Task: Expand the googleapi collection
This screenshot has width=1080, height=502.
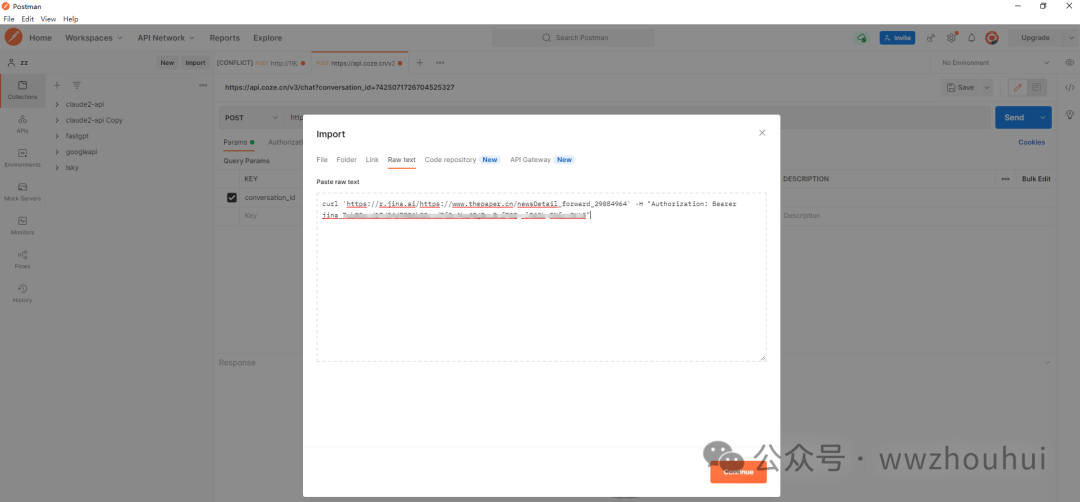Action: pyautogui.click(x=57, y=152)
